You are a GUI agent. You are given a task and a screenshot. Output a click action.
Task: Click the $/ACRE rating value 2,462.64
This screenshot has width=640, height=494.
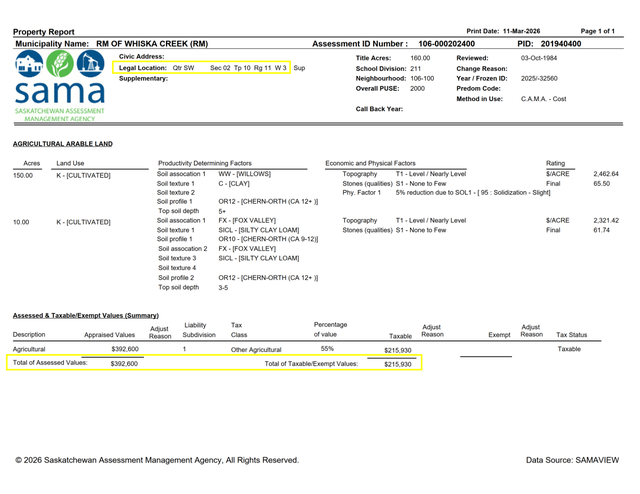606,174
